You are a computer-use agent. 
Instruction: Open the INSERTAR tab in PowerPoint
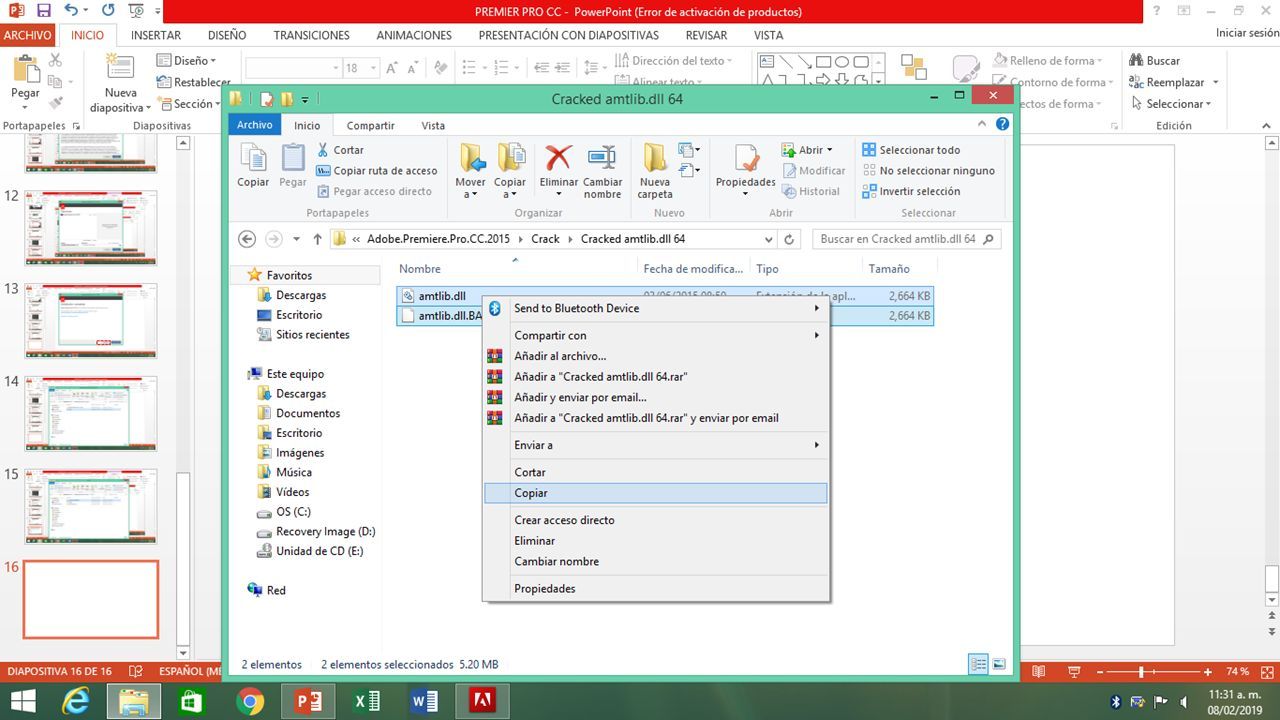pos(156,35)
